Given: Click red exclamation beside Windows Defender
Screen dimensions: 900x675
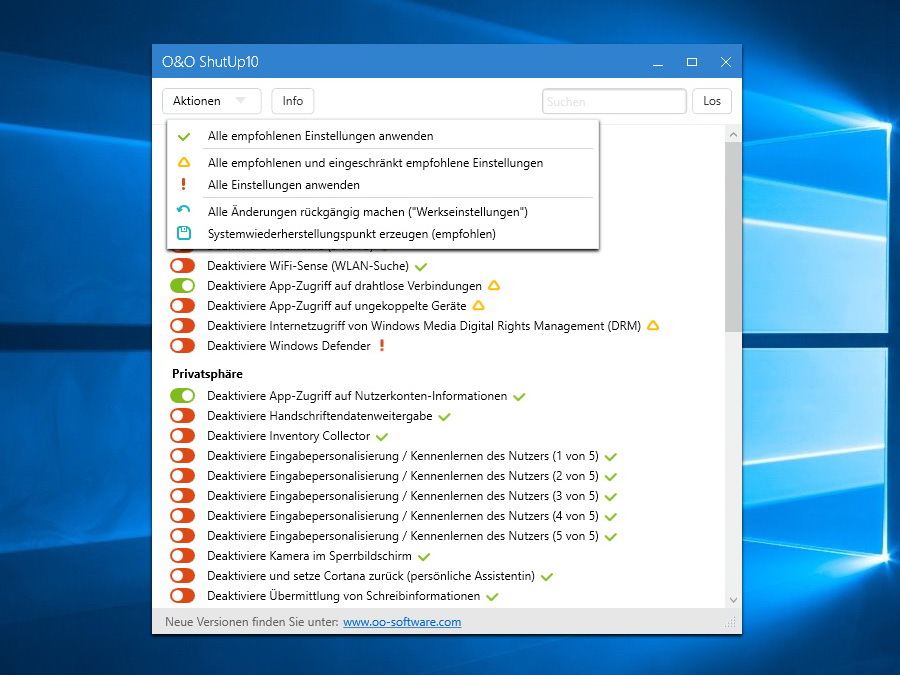Looking at the screenshot, I should pos(382,346).
